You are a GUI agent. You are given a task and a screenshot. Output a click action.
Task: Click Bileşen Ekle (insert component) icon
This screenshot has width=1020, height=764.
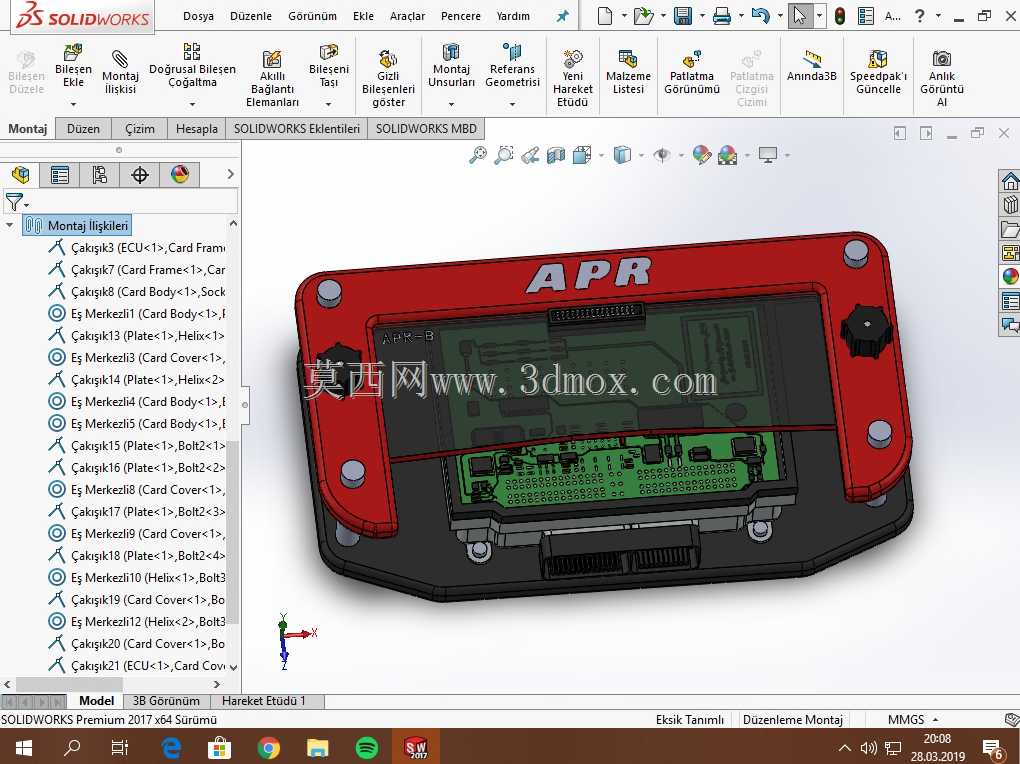(73, 51)
